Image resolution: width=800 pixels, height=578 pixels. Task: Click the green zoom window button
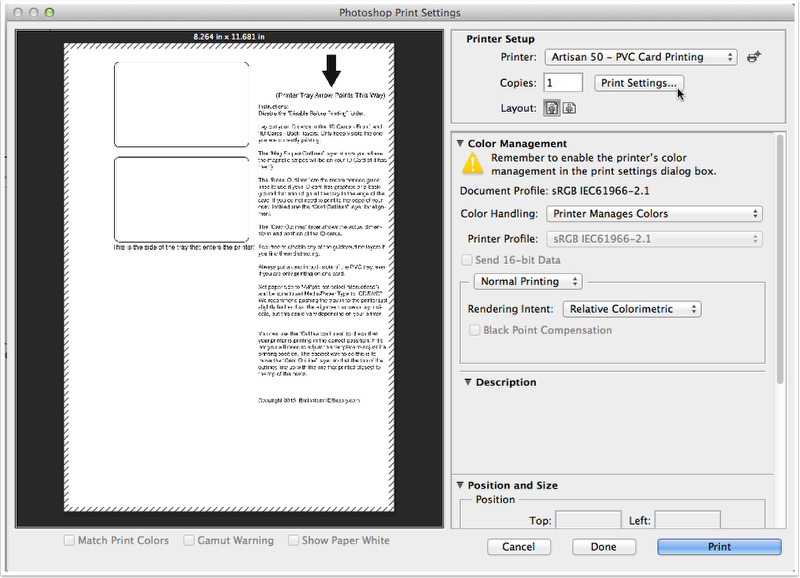click(x=49, y=12)
